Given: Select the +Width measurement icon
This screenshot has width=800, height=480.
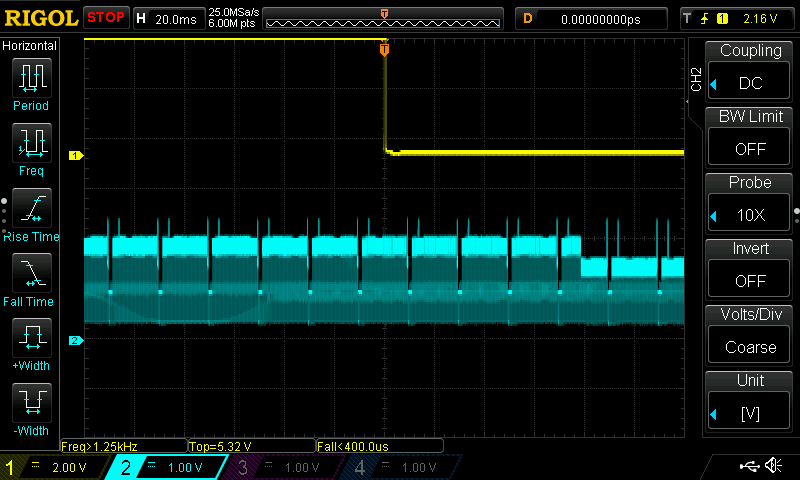Looking at the screenshot, I should (x=31, y=338).
